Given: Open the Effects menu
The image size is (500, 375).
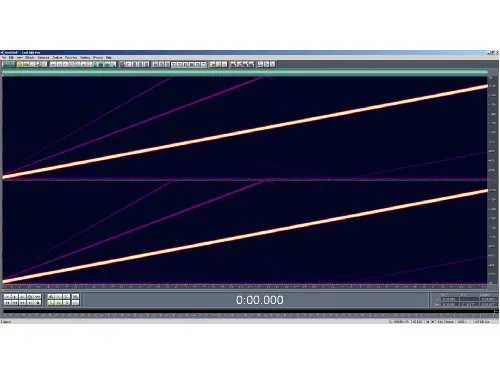Looking at the screenshot, I should click(30, 58).
